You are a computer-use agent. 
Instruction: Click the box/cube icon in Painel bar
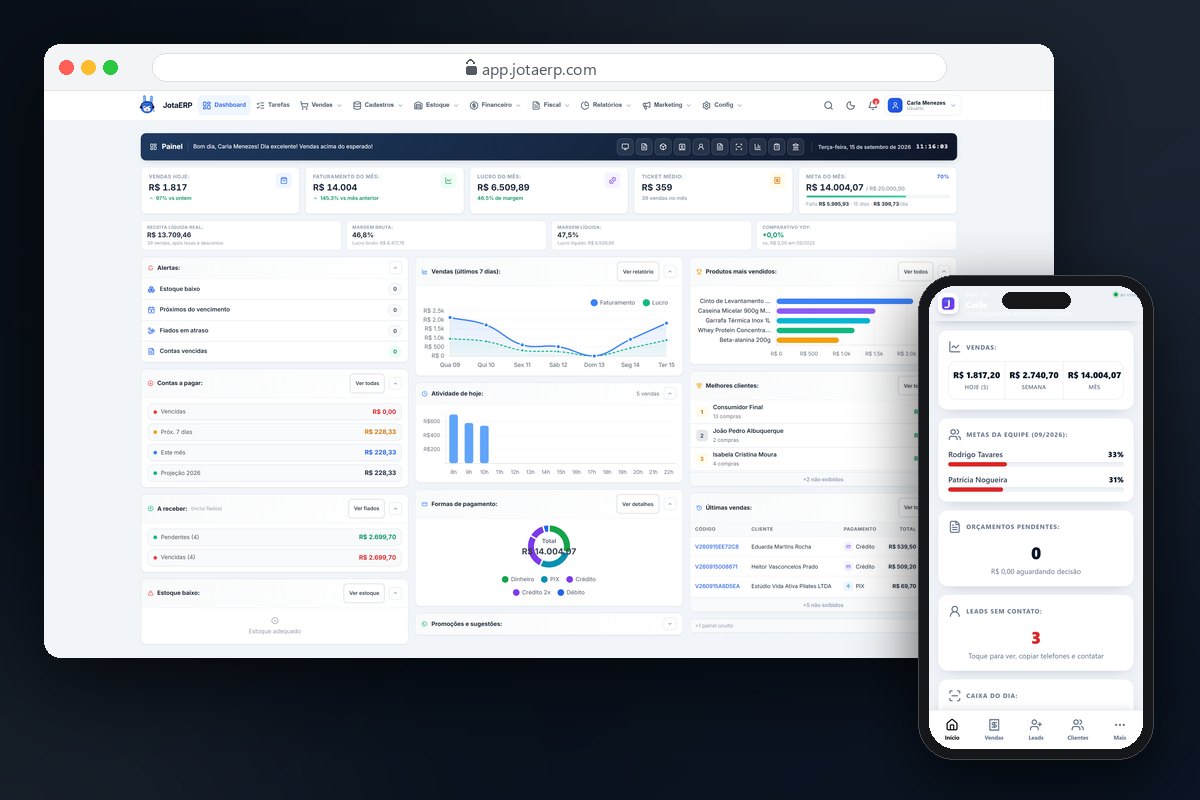pos(663,147)
